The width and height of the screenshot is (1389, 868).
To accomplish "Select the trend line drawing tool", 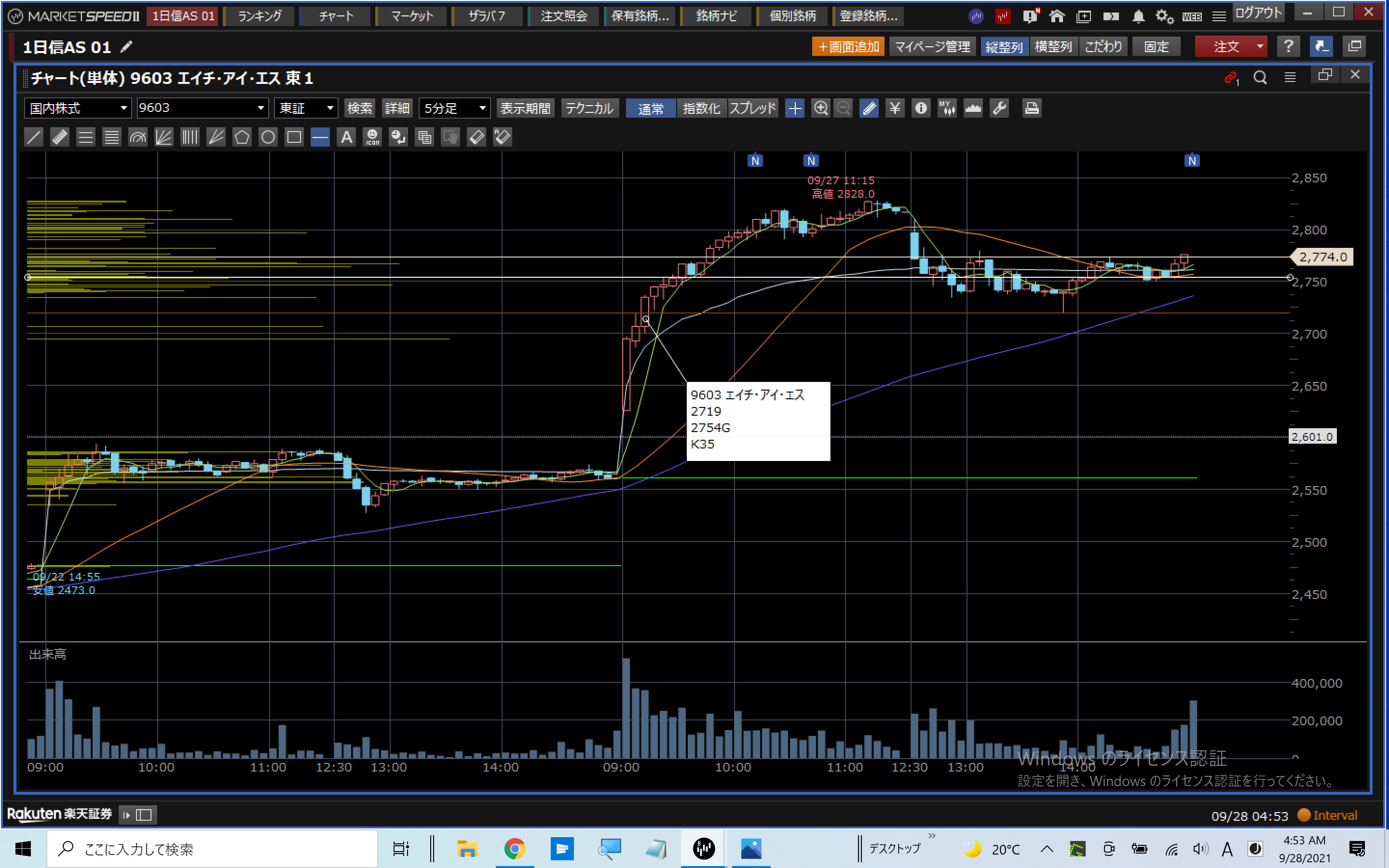I will (x=34, y=137).
